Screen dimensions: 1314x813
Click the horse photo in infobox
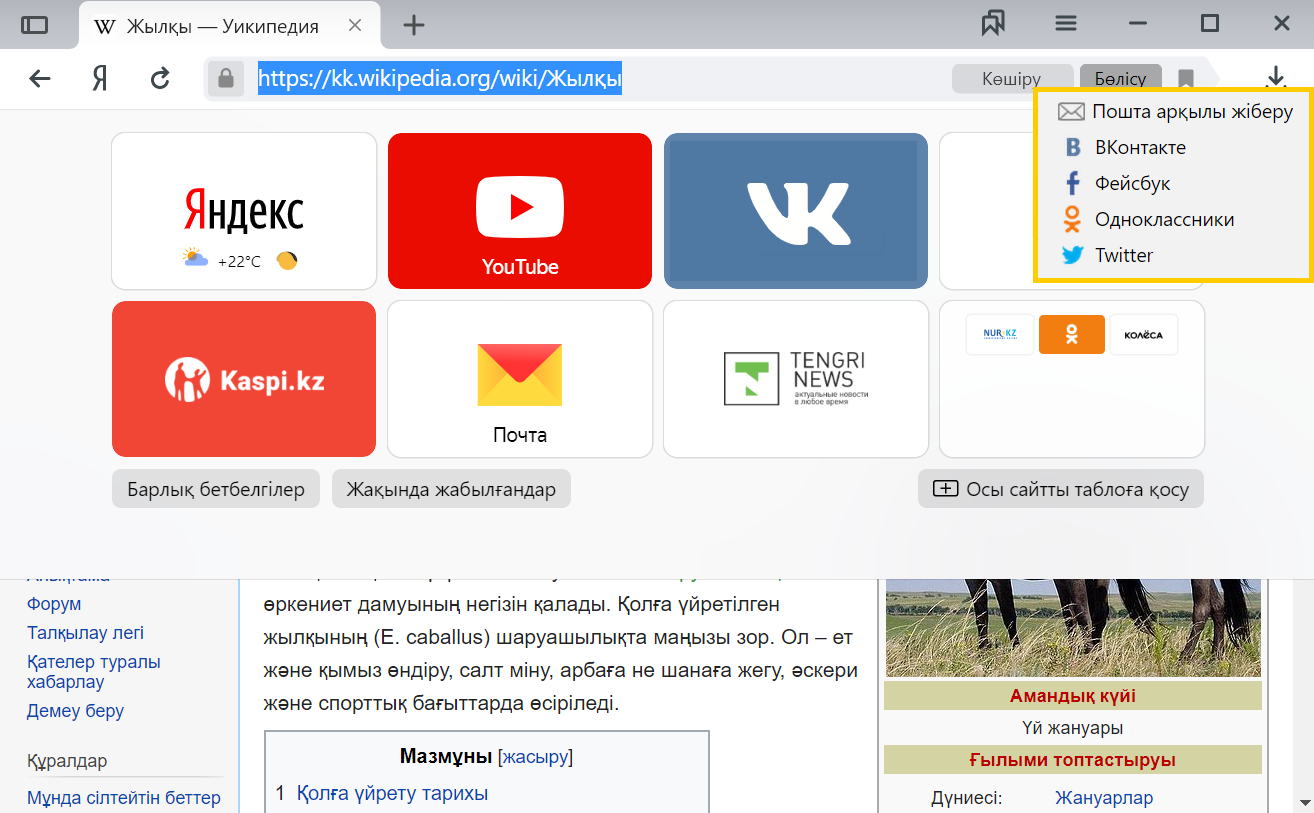[x=1073, y=629]
